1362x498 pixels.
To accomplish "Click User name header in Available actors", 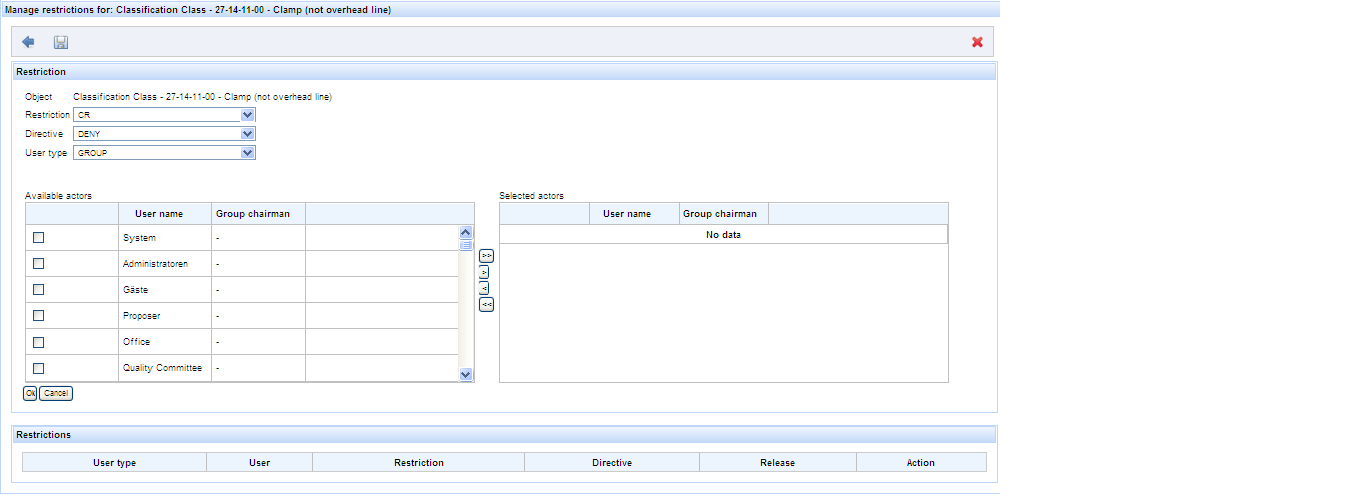I will (159, 214).
